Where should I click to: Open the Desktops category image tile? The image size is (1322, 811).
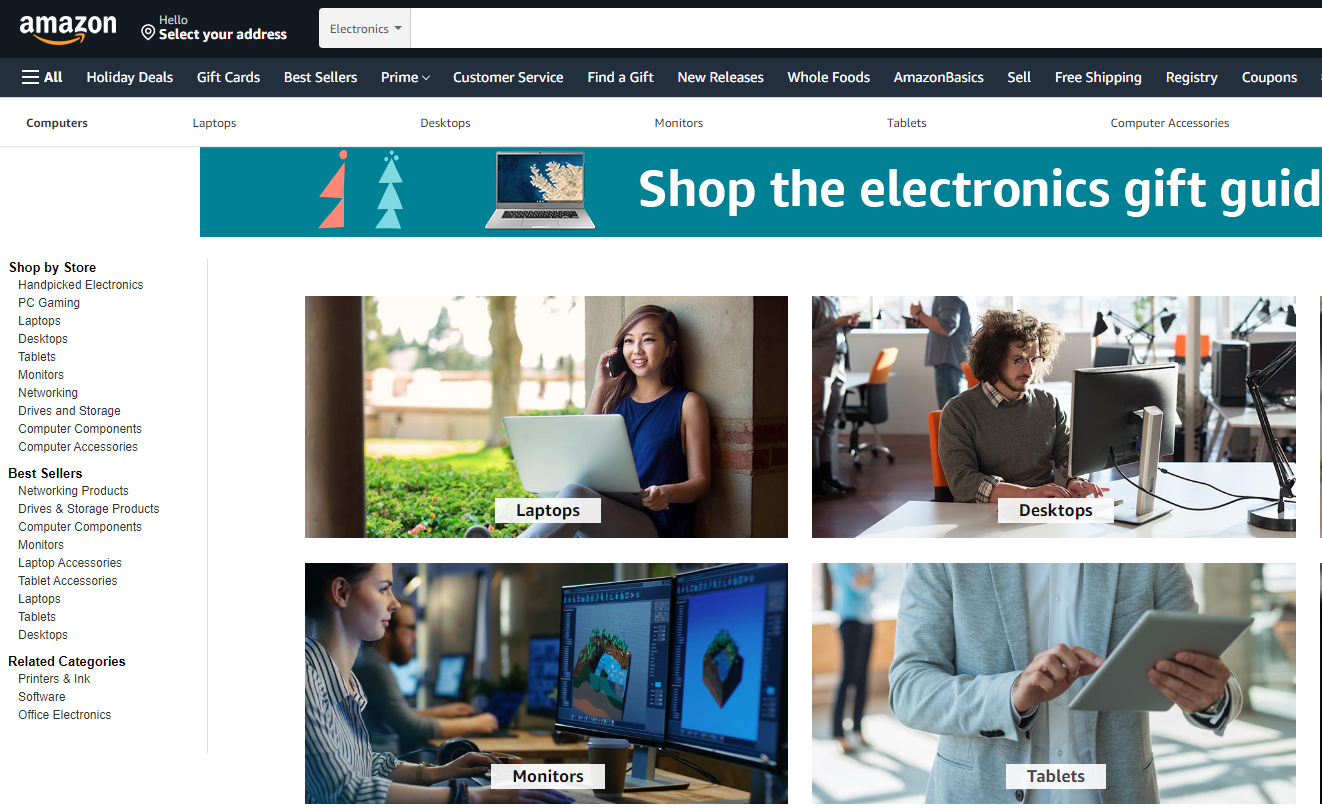click(1054, 417)
